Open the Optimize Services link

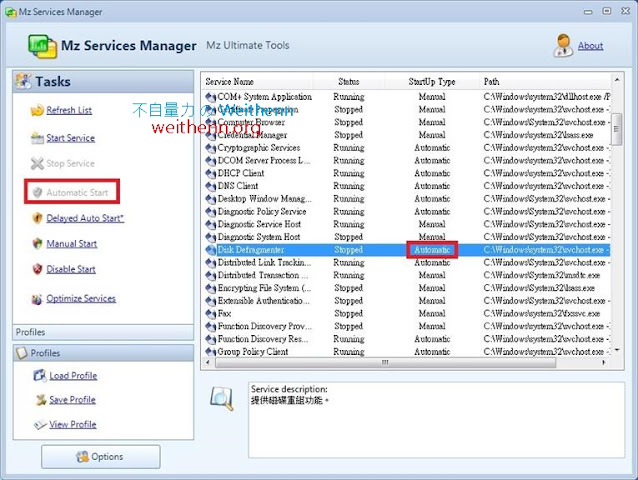pyautogui.click(x=81, y=299)
